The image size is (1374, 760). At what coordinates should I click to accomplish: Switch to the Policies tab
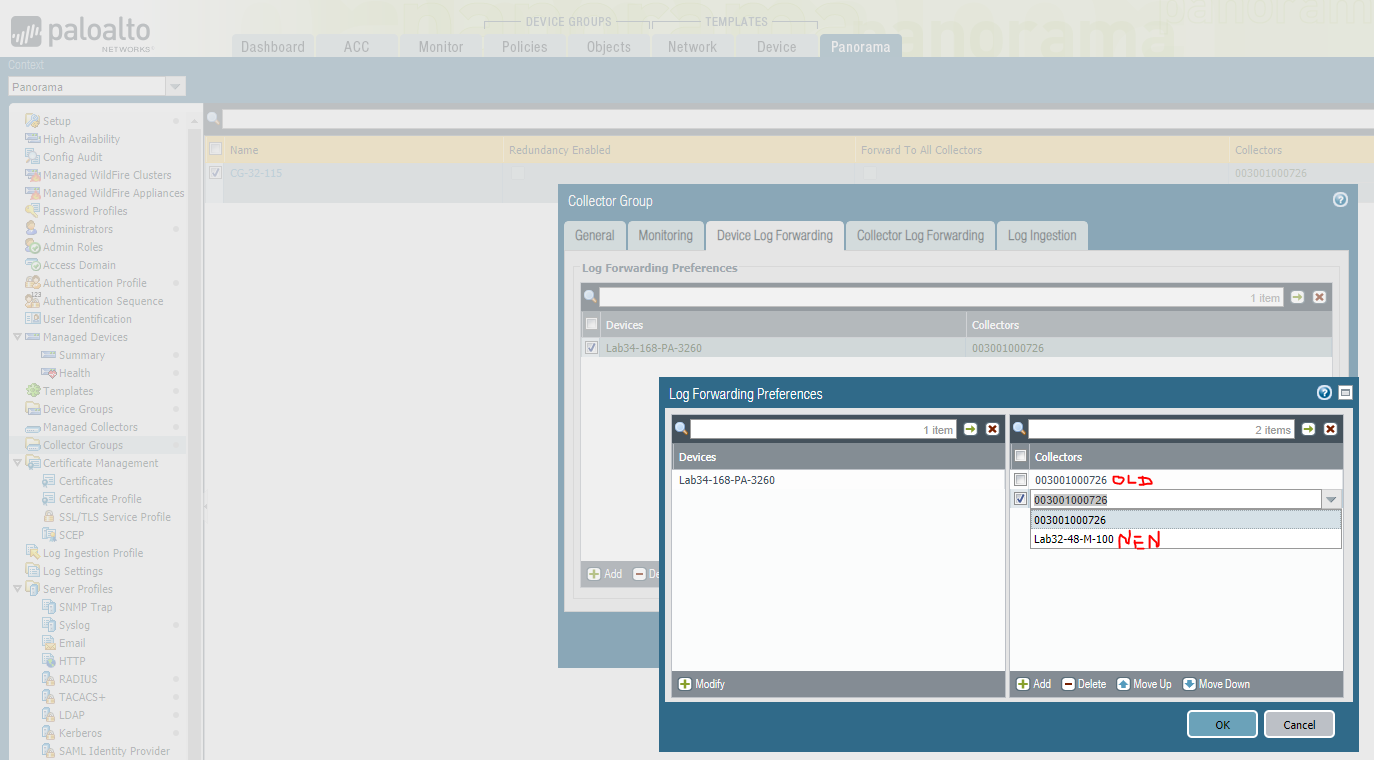click(x=525, y=46)
